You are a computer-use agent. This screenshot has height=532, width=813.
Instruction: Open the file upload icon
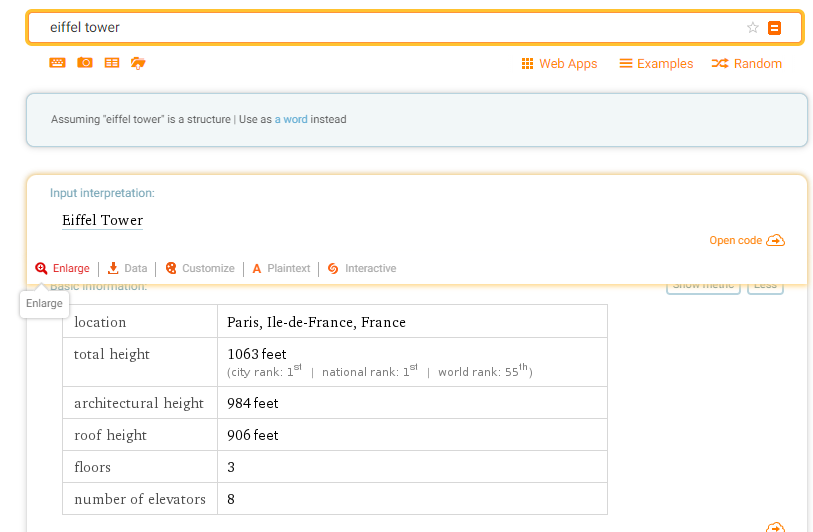(138, 63)
